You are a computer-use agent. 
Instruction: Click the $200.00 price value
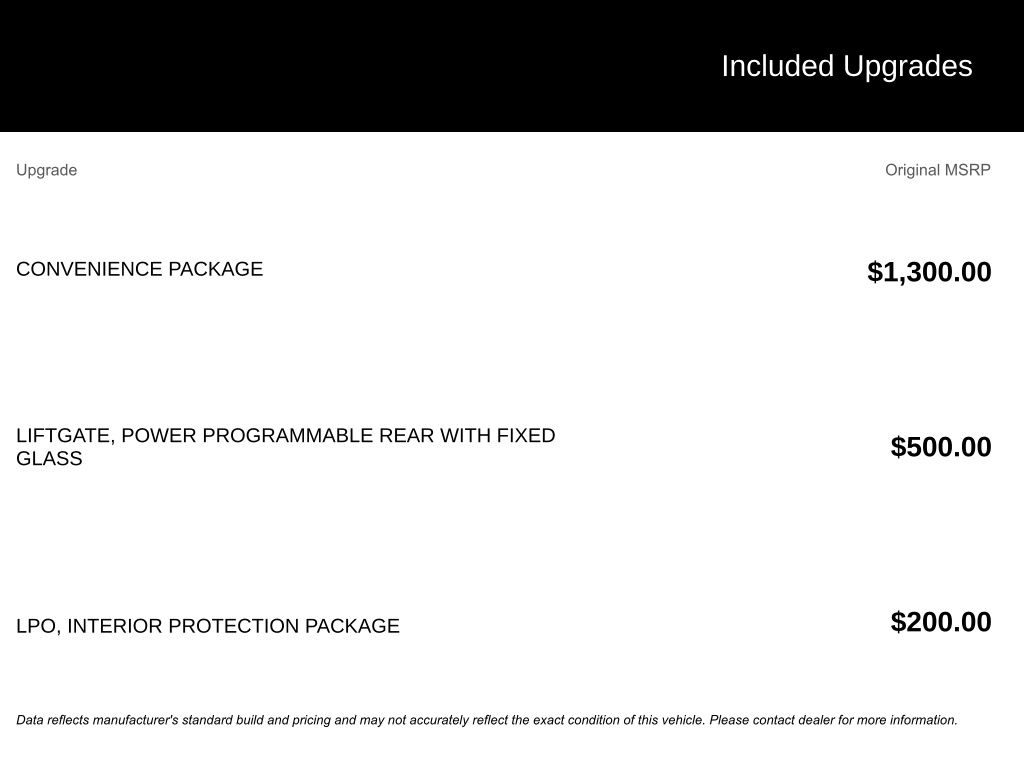click(x=941, y=622)
